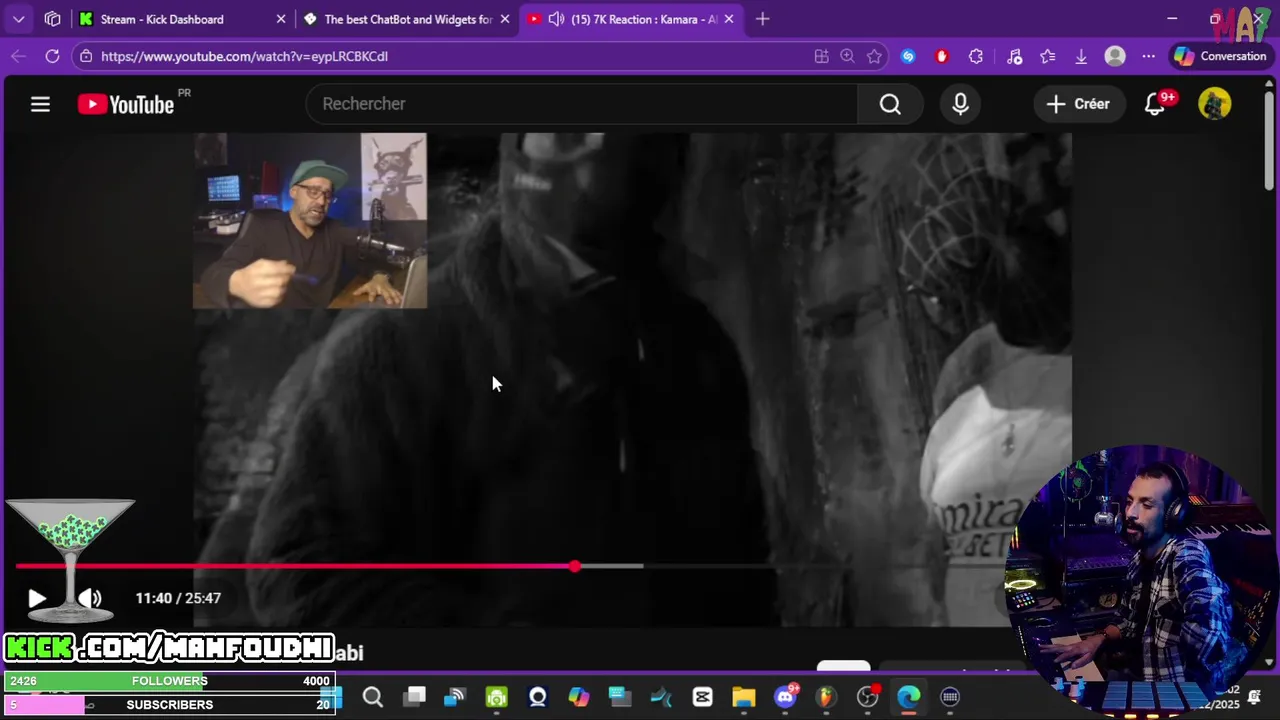The image size is (1280, 720).
Task: Open the YouTube guide hamburger menu
Action: [40, 104]
